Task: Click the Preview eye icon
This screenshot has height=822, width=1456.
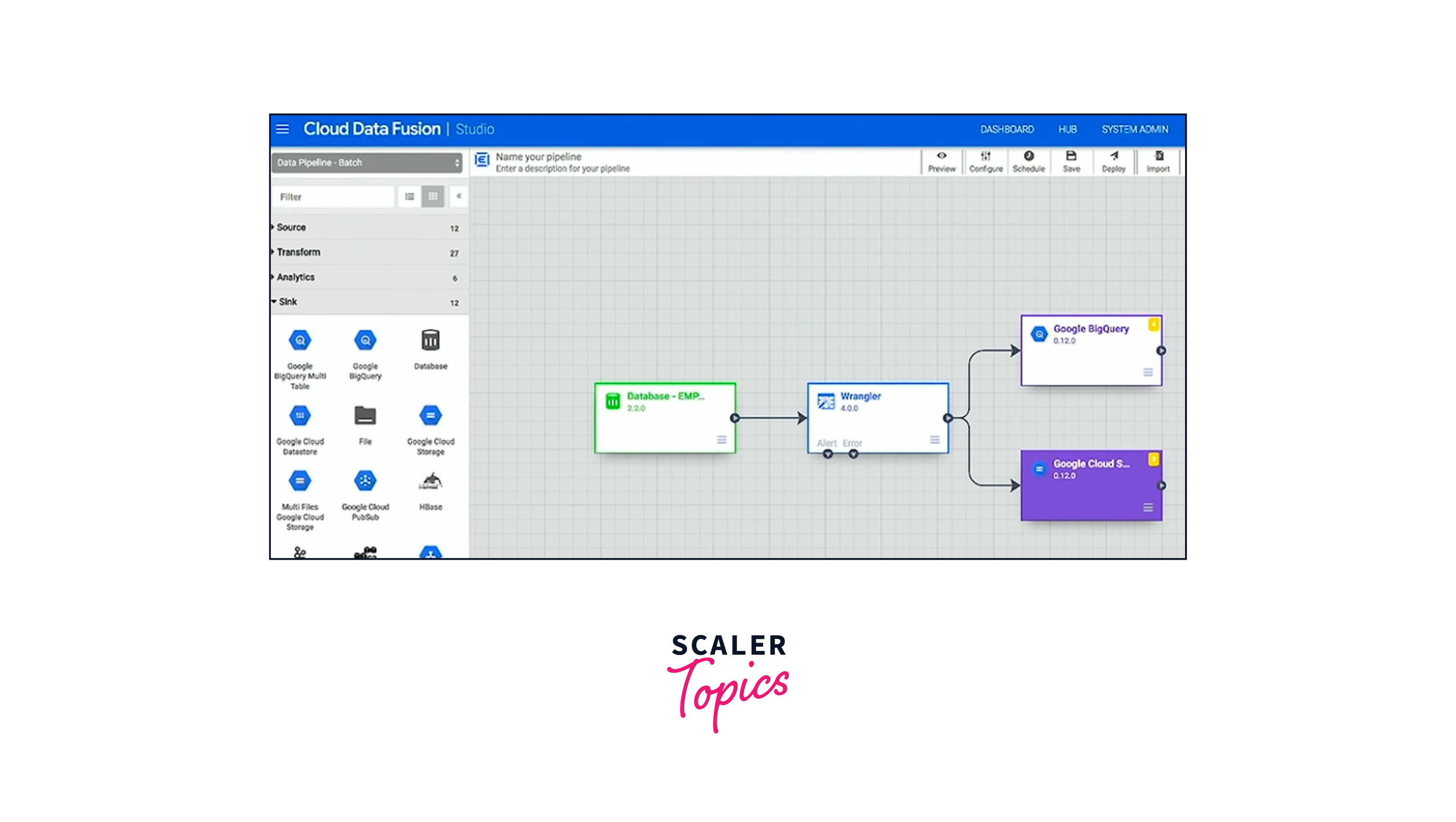Action: [942, 156]
